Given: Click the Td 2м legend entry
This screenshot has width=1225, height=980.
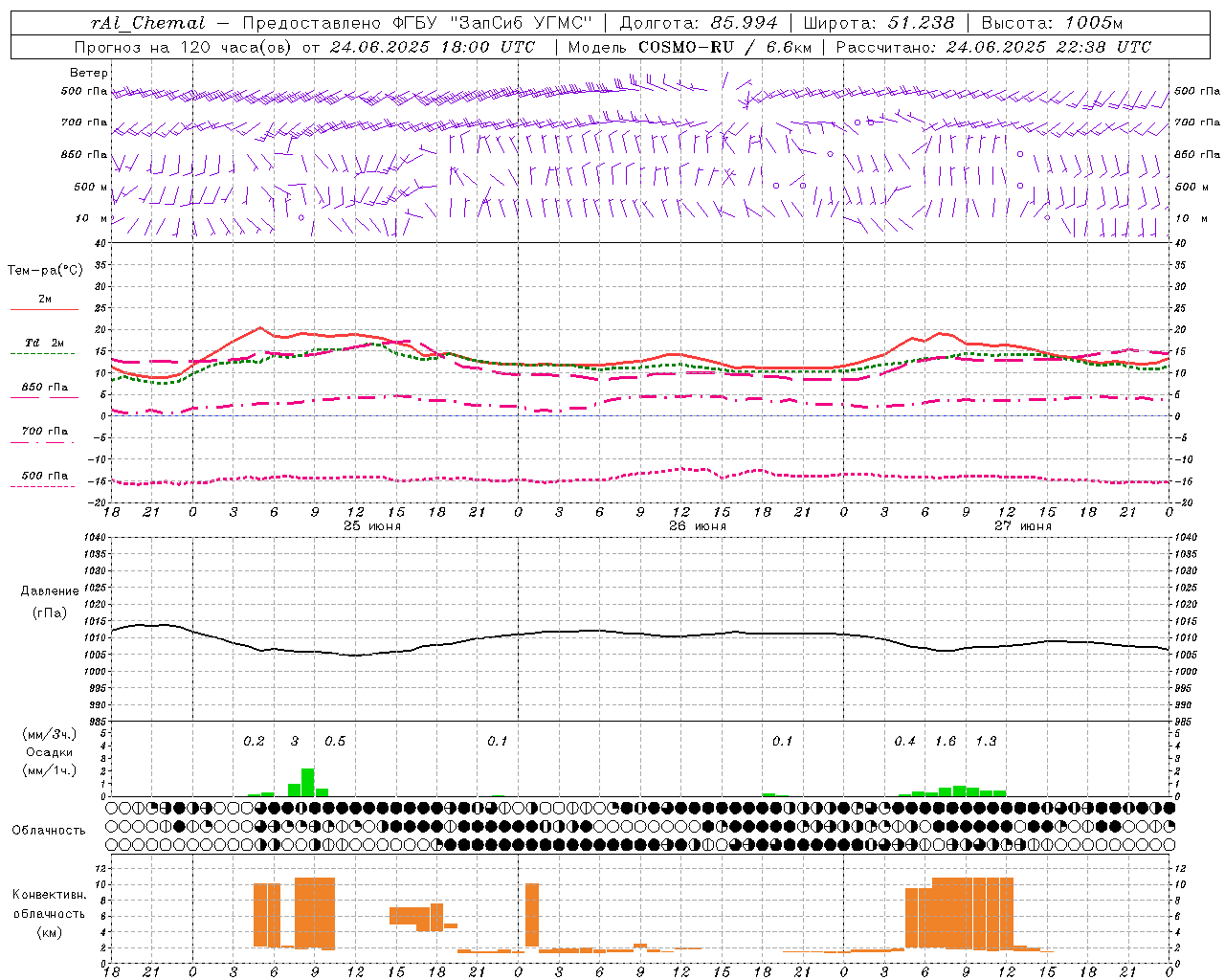Looking at the screenshot, I should click(44, 343).
